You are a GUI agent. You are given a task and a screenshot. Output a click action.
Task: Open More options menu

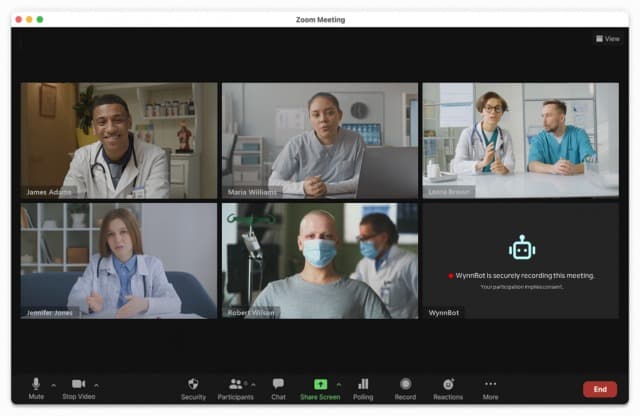[490, 389]
